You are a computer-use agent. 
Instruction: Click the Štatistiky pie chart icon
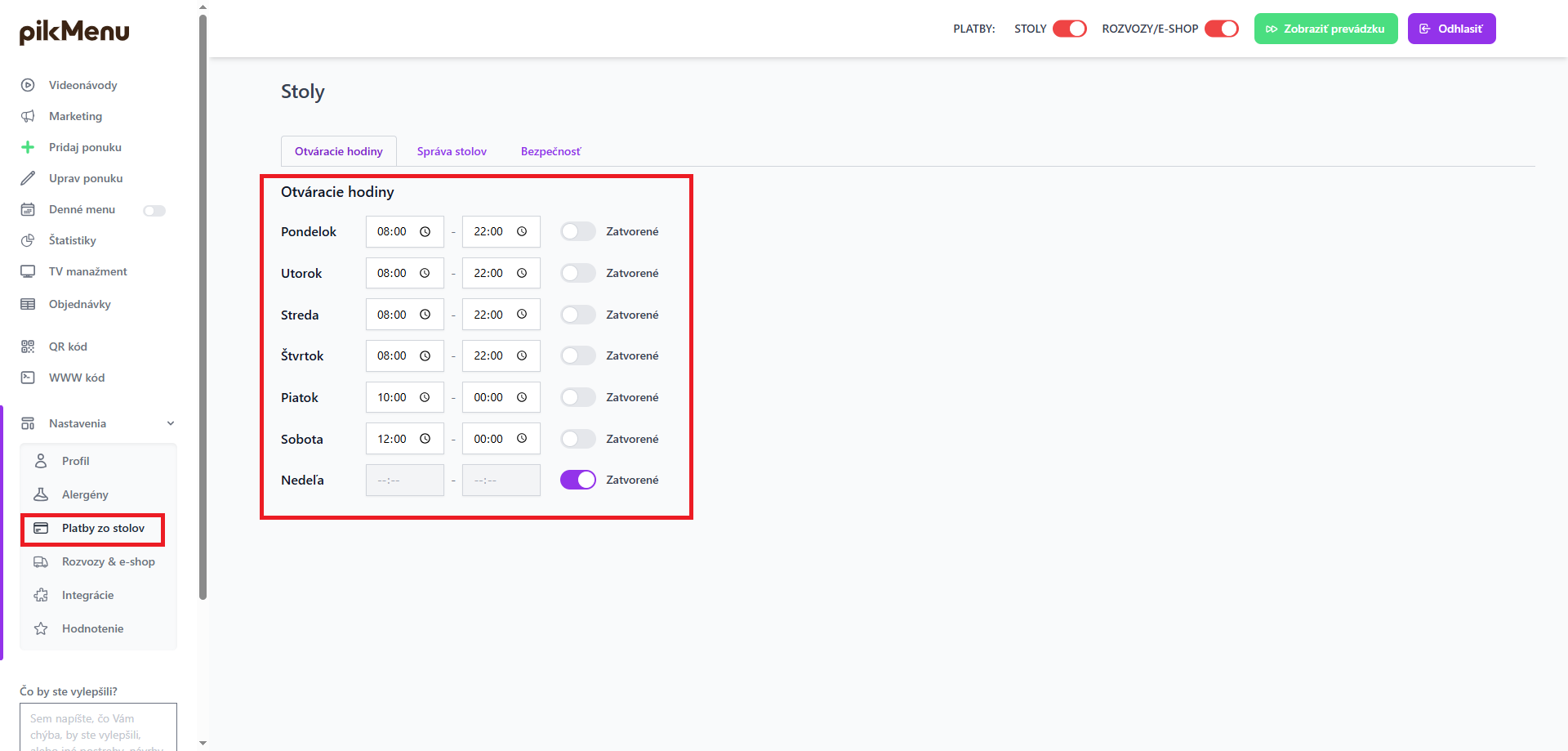[x=28, y=240]
